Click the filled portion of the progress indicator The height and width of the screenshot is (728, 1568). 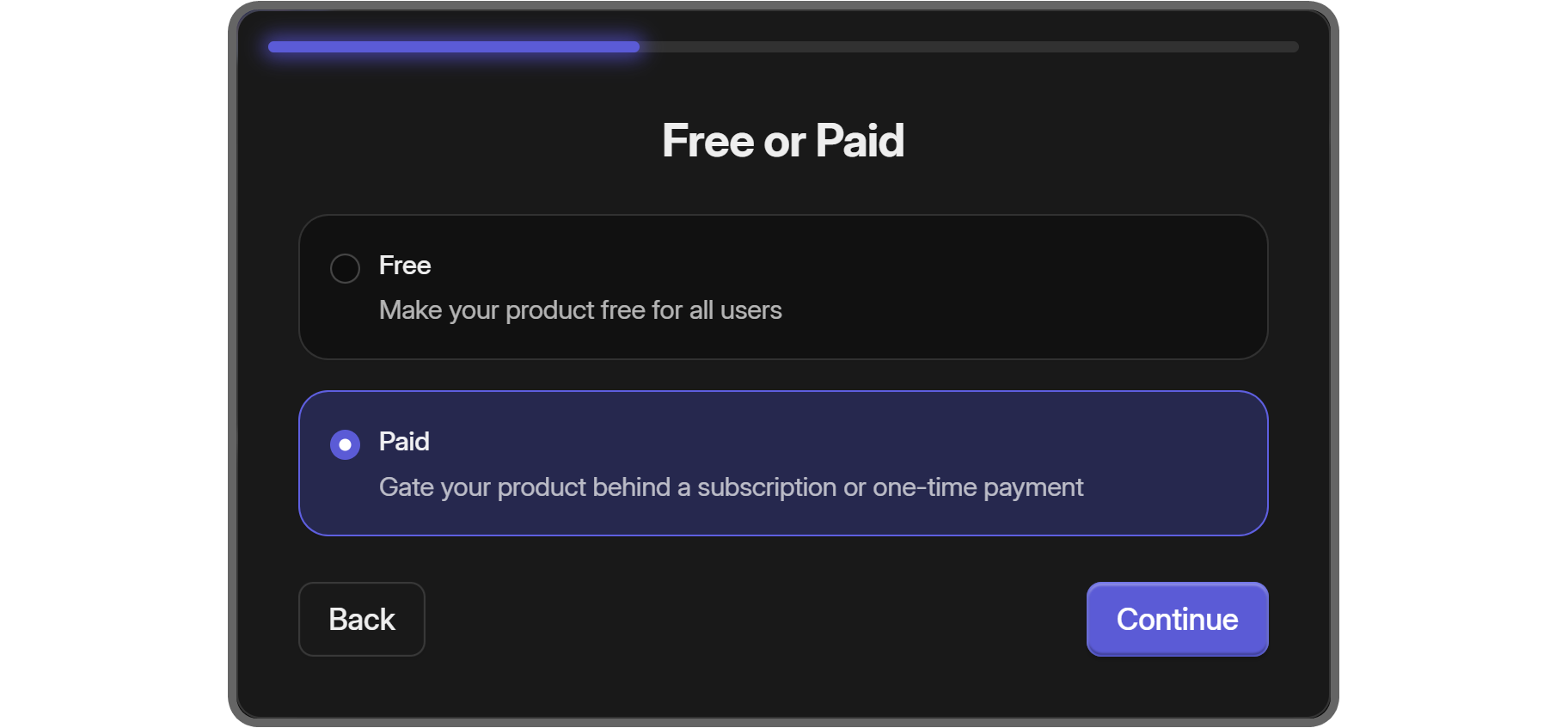[453, 46]
